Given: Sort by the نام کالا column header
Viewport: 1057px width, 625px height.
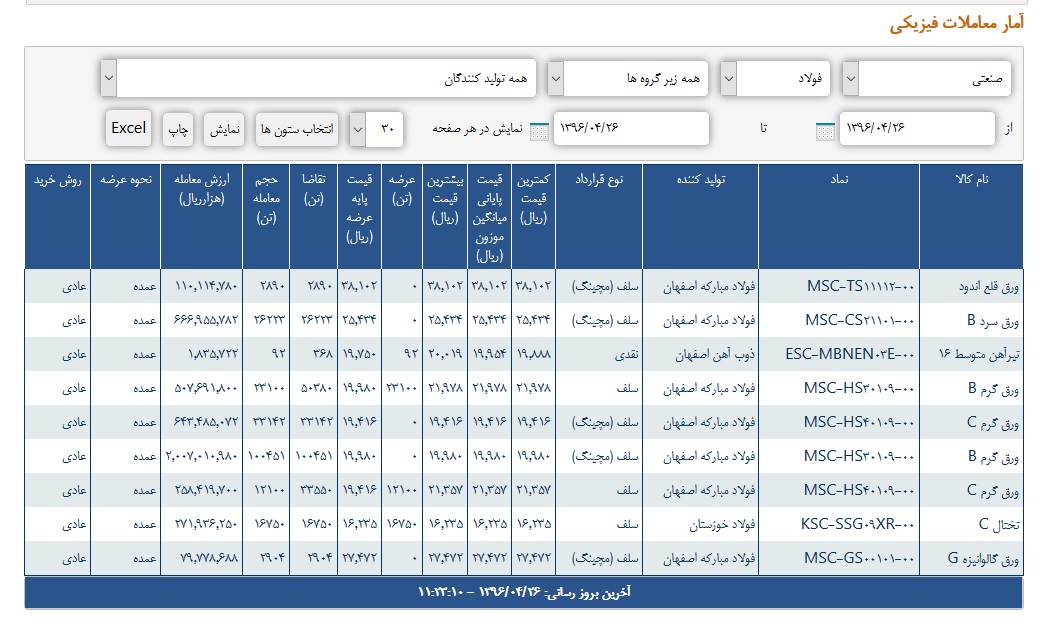Looking at the screenshot, I should 970,179.
